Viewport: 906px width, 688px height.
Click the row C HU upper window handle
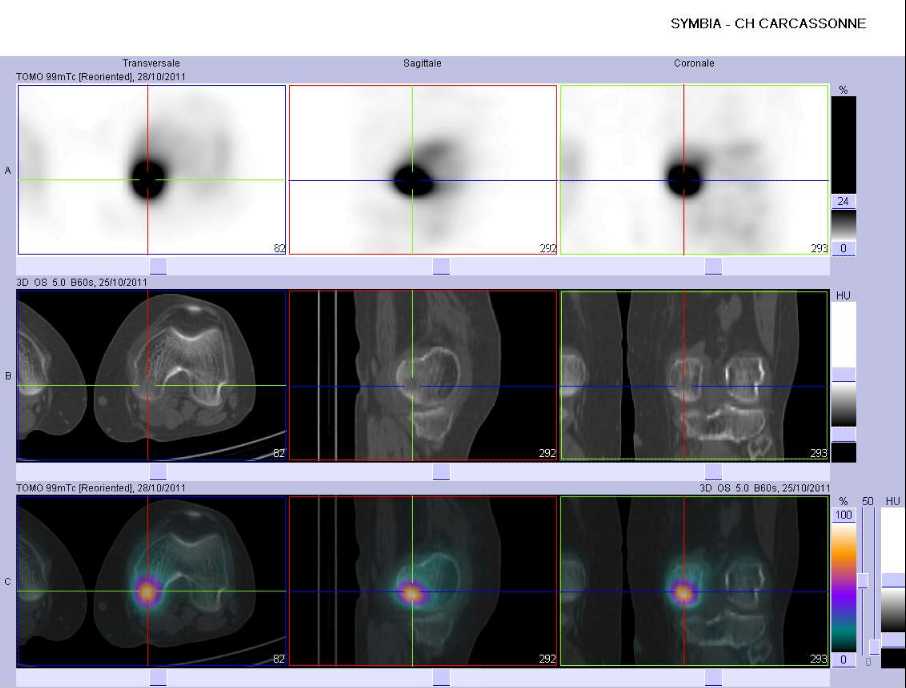[x=893, y=581]
